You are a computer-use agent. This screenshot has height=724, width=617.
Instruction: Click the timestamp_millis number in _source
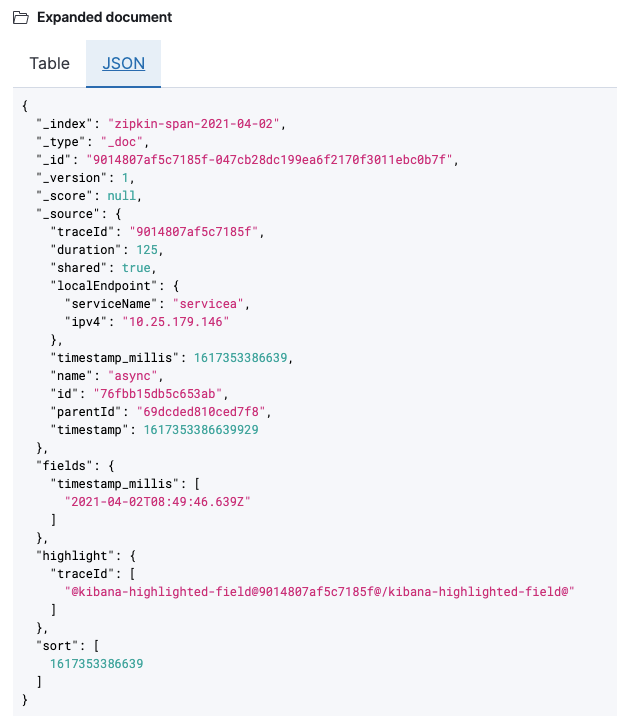point(241,358)
